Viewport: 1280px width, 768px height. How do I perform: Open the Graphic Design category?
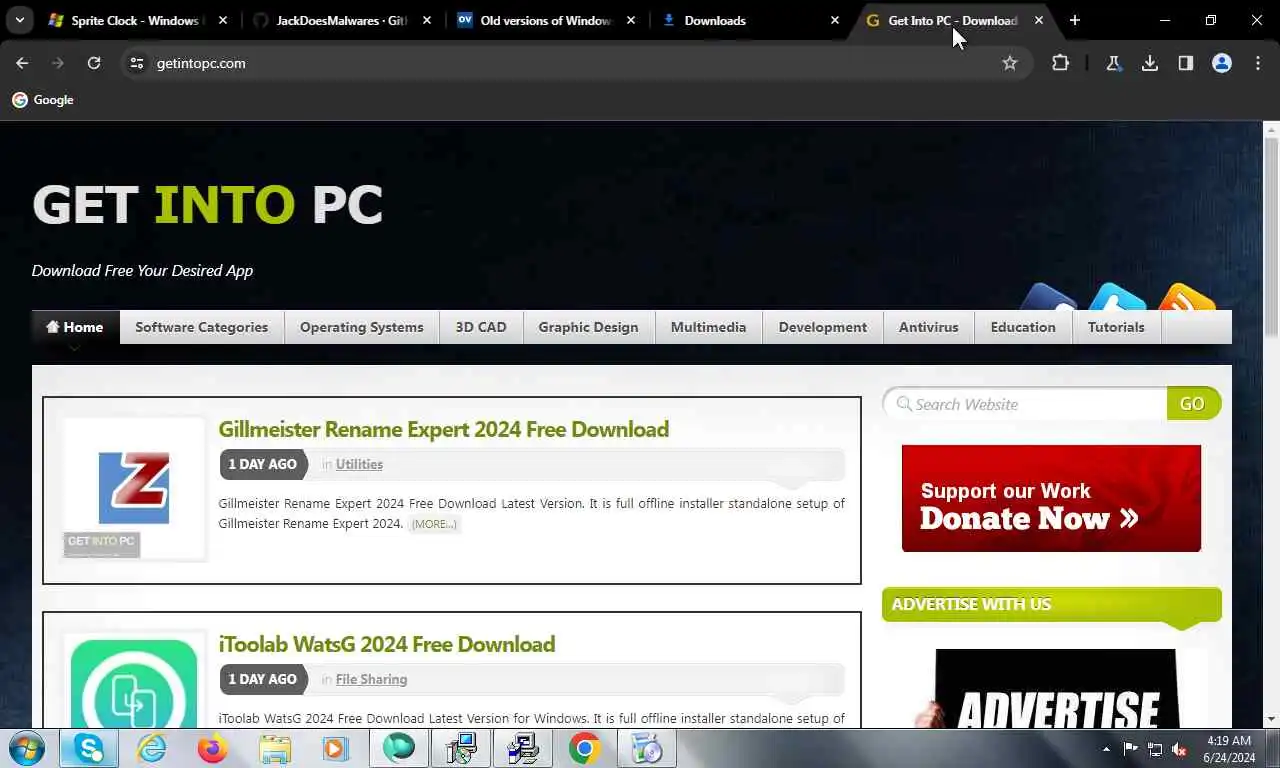[x=588, y=327]
